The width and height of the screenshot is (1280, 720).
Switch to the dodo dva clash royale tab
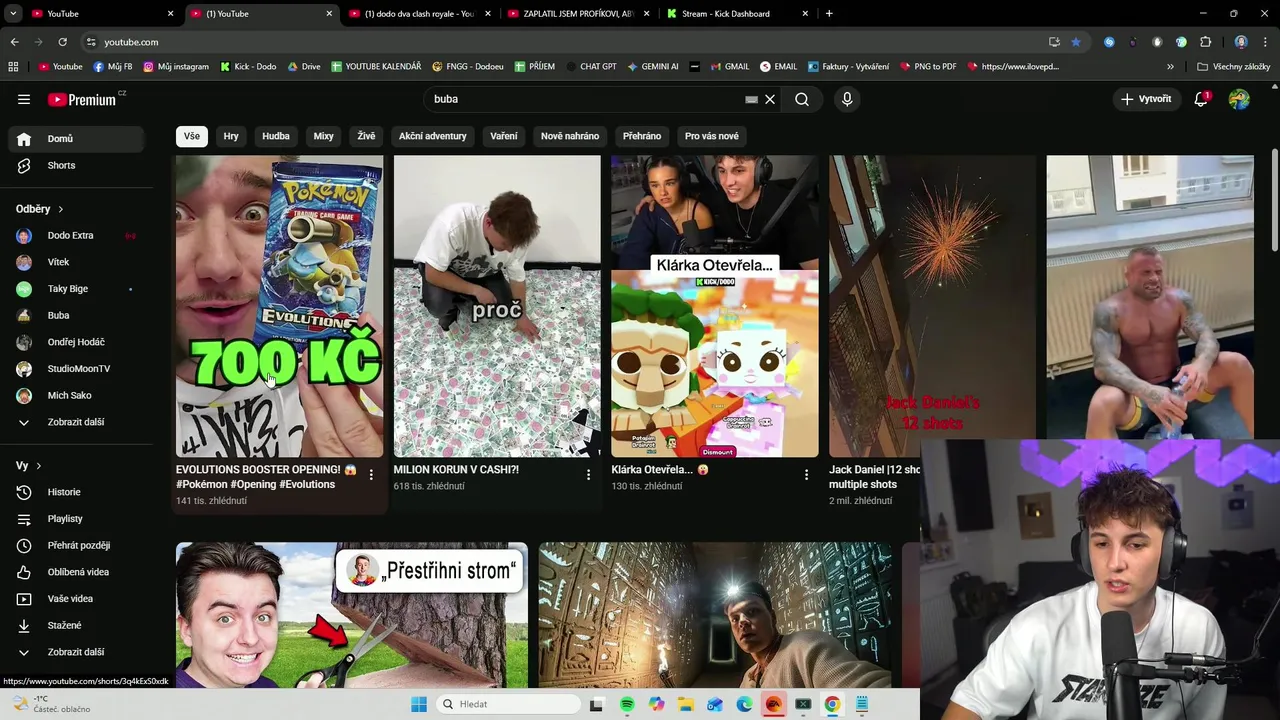pyautogui.click(x=418, y=14)
